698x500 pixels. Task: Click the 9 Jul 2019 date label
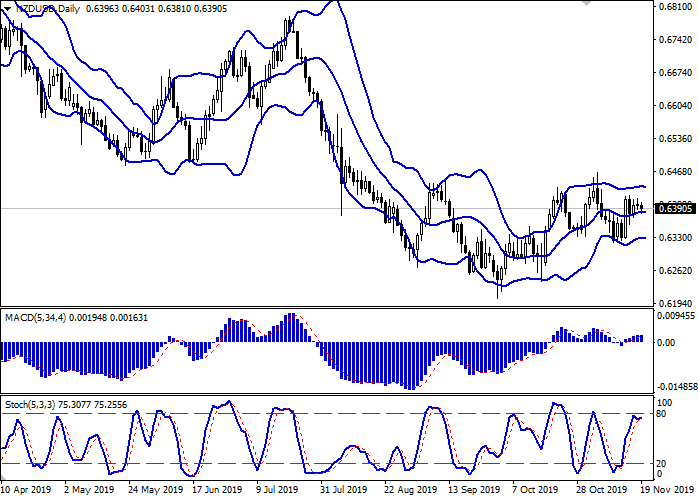[277, 490]
